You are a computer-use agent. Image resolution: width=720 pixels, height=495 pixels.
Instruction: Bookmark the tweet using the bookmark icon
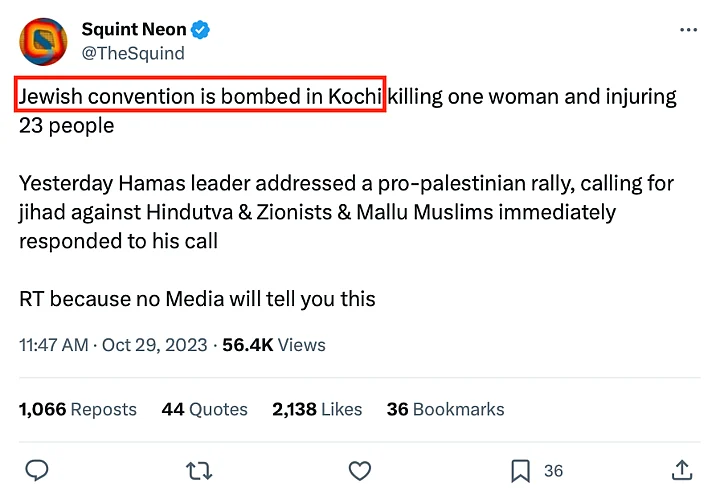(x=520, y=470)
